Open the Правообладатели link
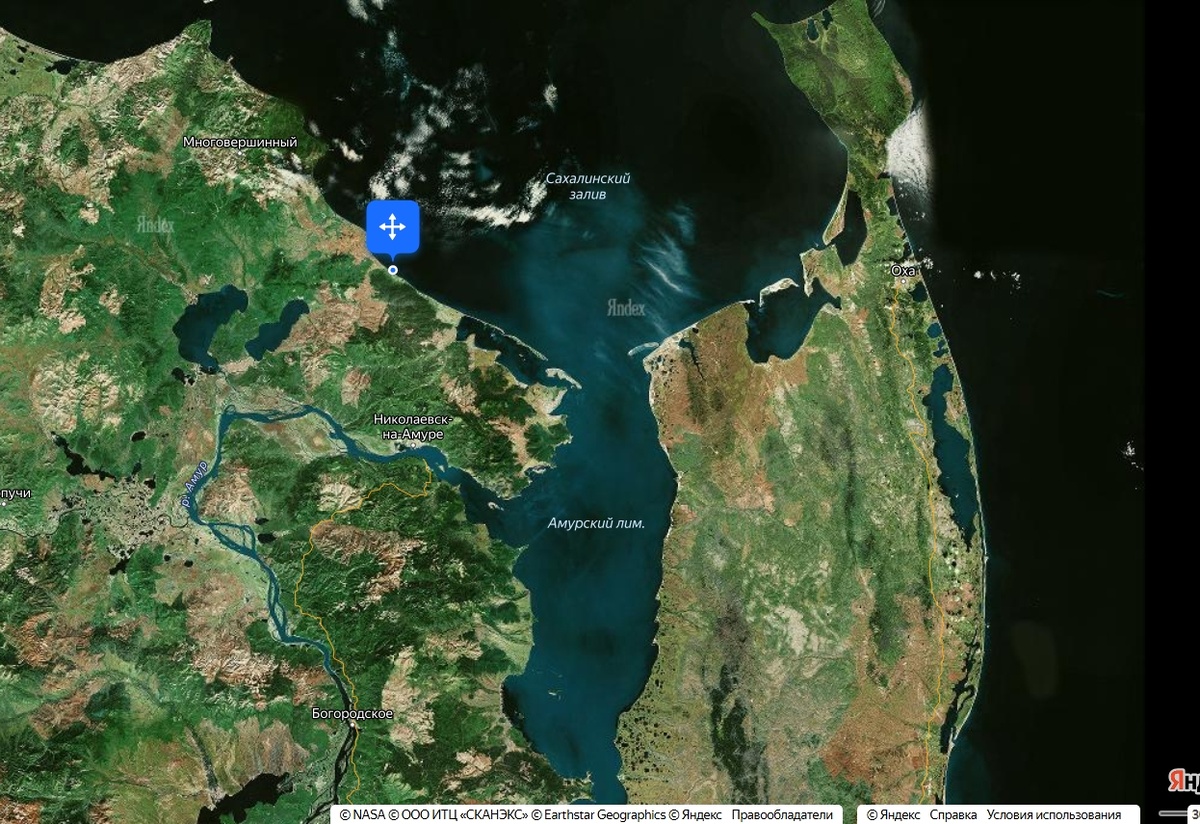1200x824 pixels. 782,815
